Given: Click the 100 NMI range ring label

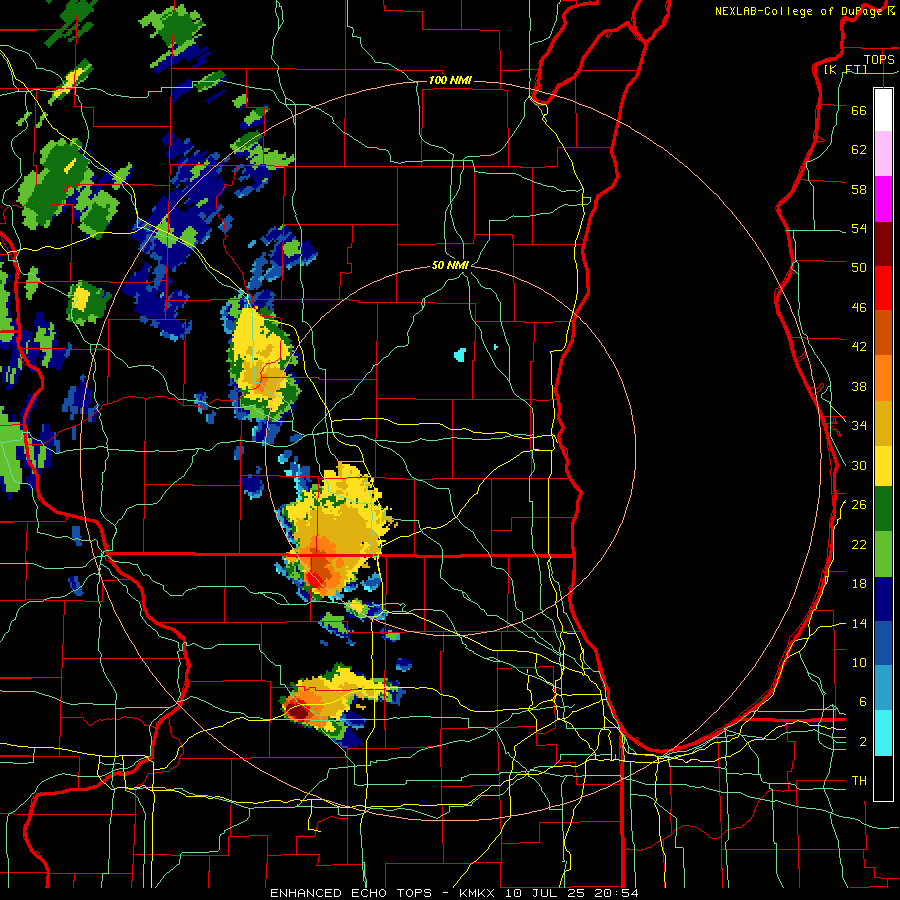Looking at the screenshot, I should 450,80.
